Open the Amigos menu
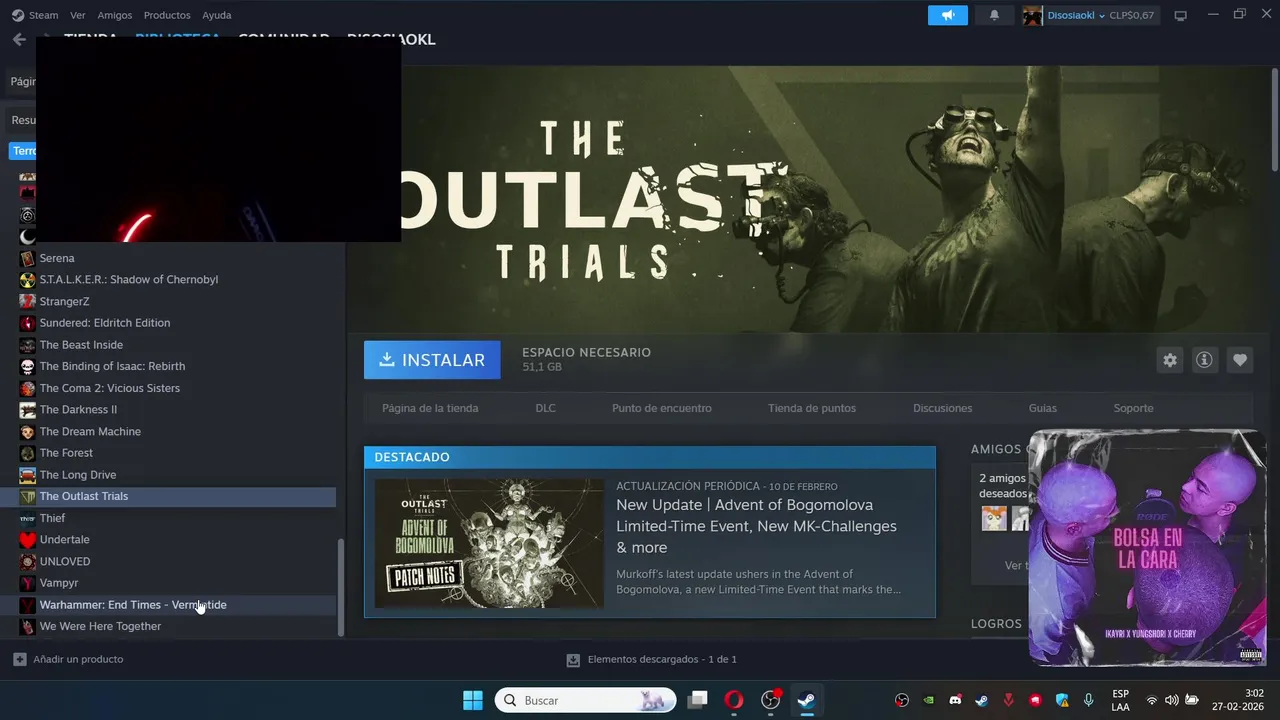 pyautogui.click(x=115, y=15)
